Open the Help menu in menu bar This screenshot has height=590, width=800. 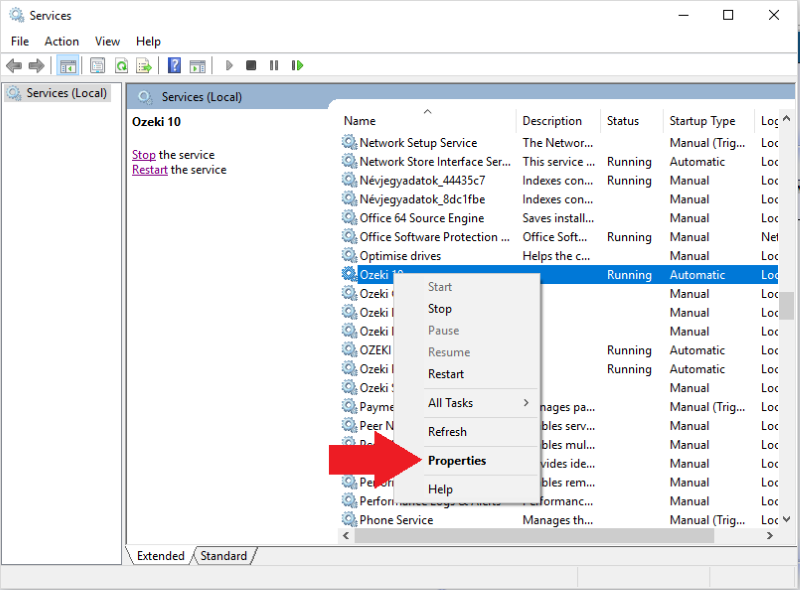tap(148, 41)
